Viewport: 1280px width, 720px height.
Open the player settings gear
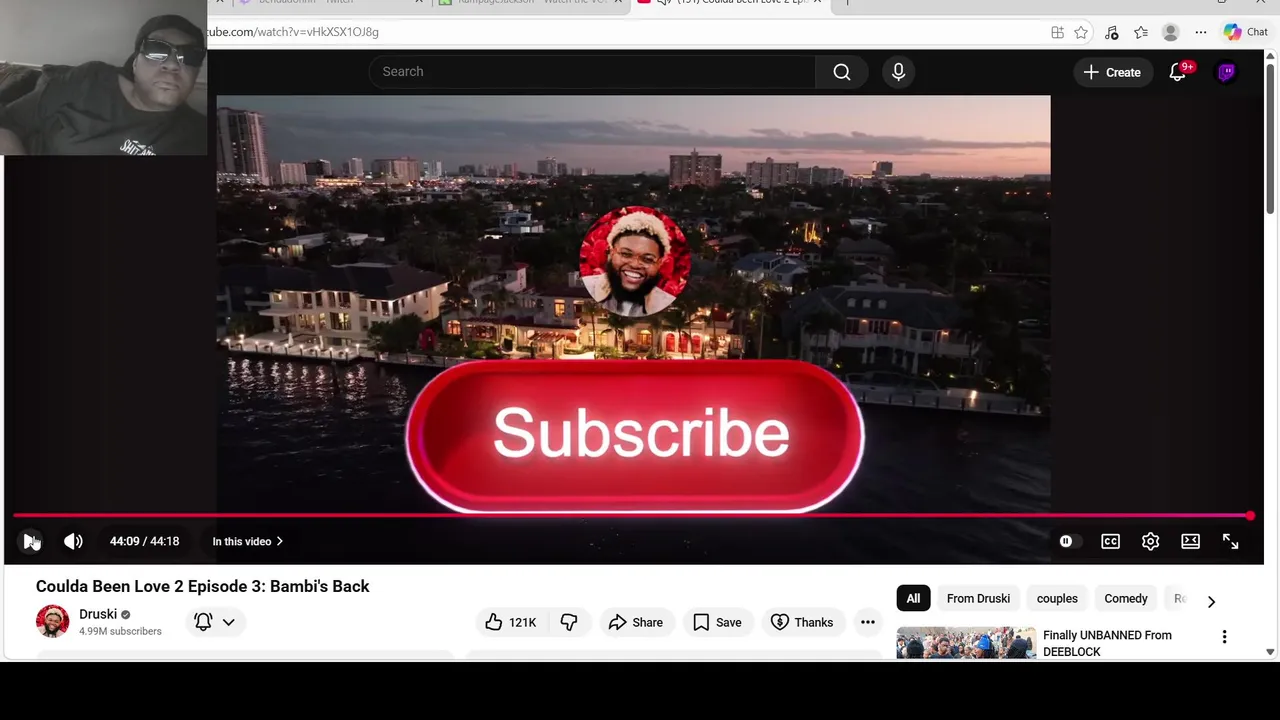[1150, 541]
